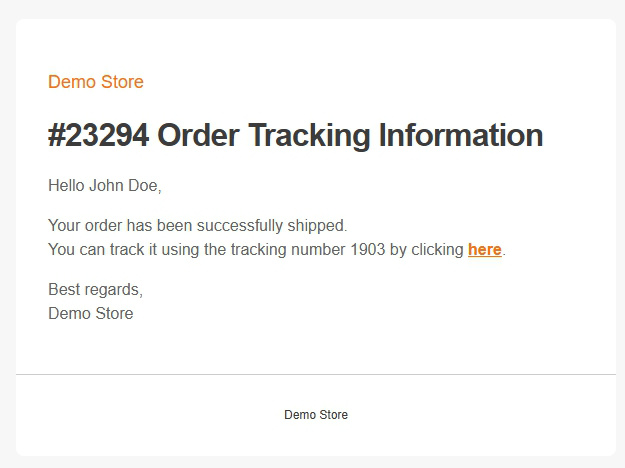
Task: Click the Demo Store footer text
Action: (x=316, y=415)
